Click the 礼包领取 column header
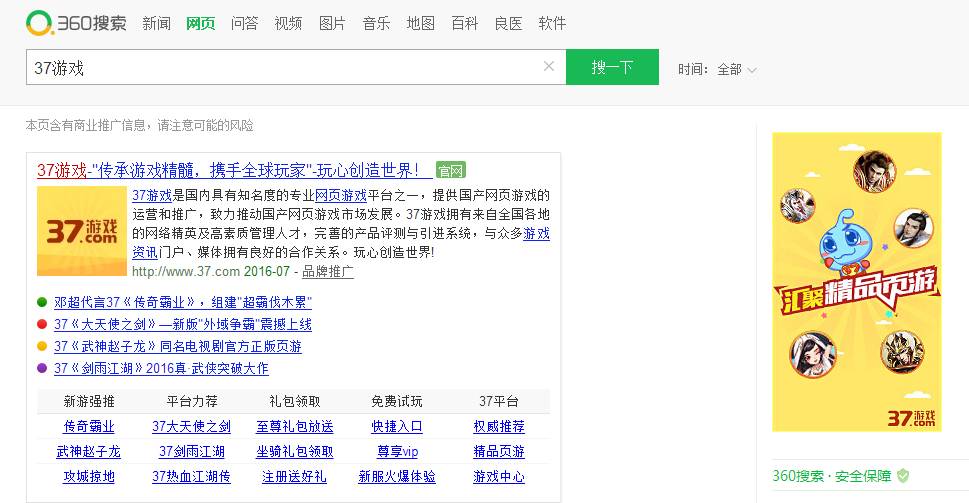The width and height of the screenshot is (969, 503). (295, 402)
